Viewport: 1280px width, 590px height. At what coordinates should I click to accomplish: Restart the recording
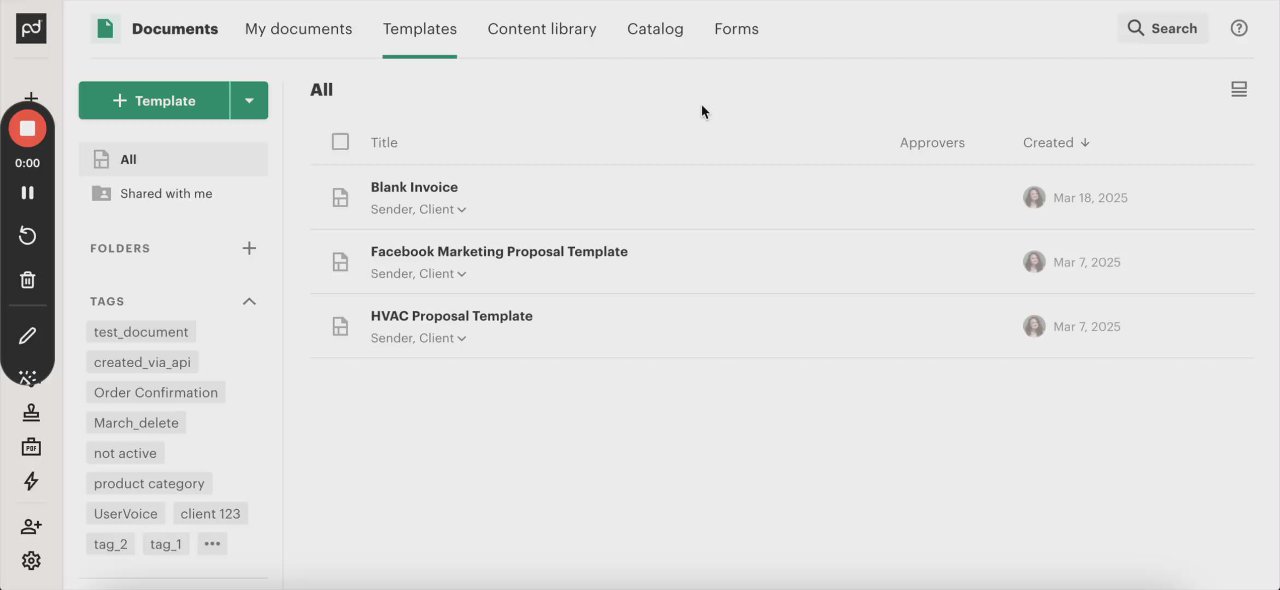[x=27, y=236]
